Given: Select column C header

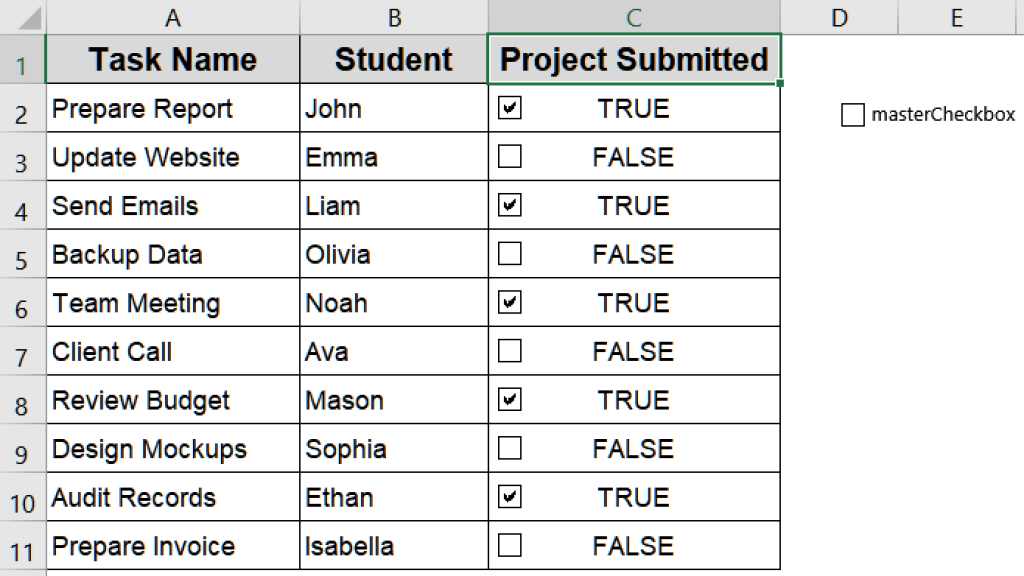Looking at the screenshot, I should pos(634,17).
